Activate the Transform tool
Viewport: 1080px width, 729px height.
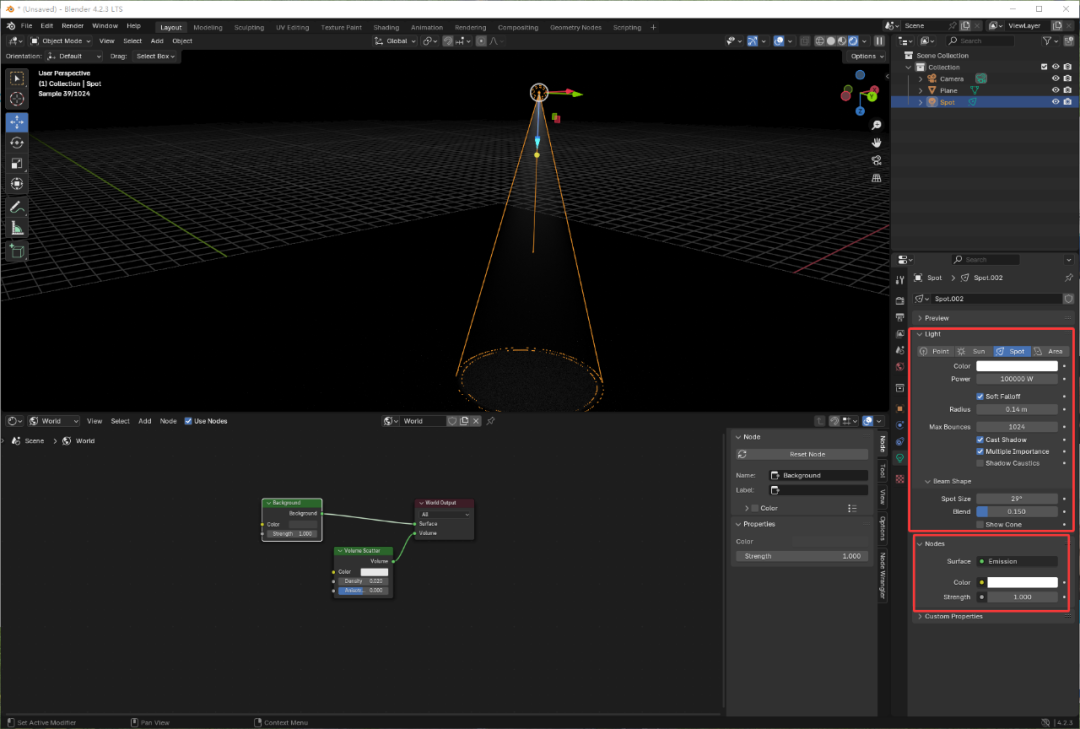(17, 184)
